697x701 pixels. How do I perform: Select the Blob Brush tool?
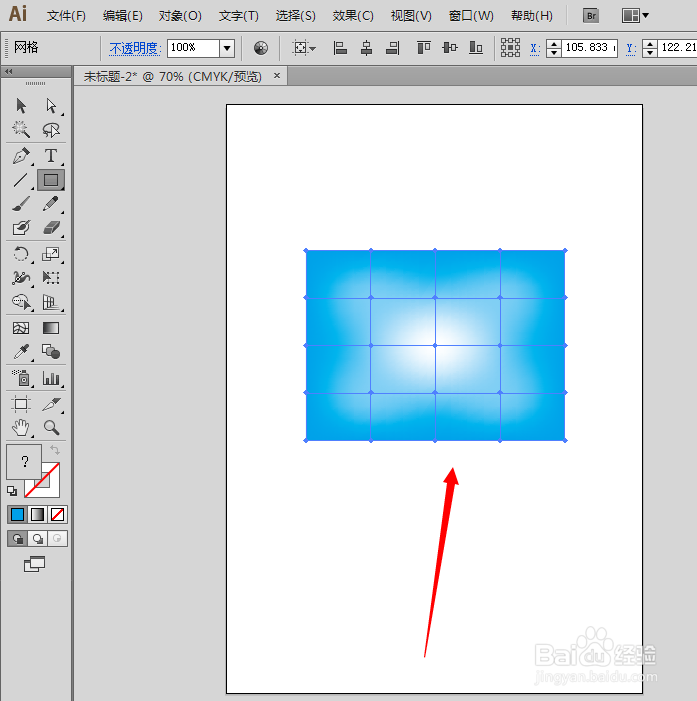click(21, 228)
